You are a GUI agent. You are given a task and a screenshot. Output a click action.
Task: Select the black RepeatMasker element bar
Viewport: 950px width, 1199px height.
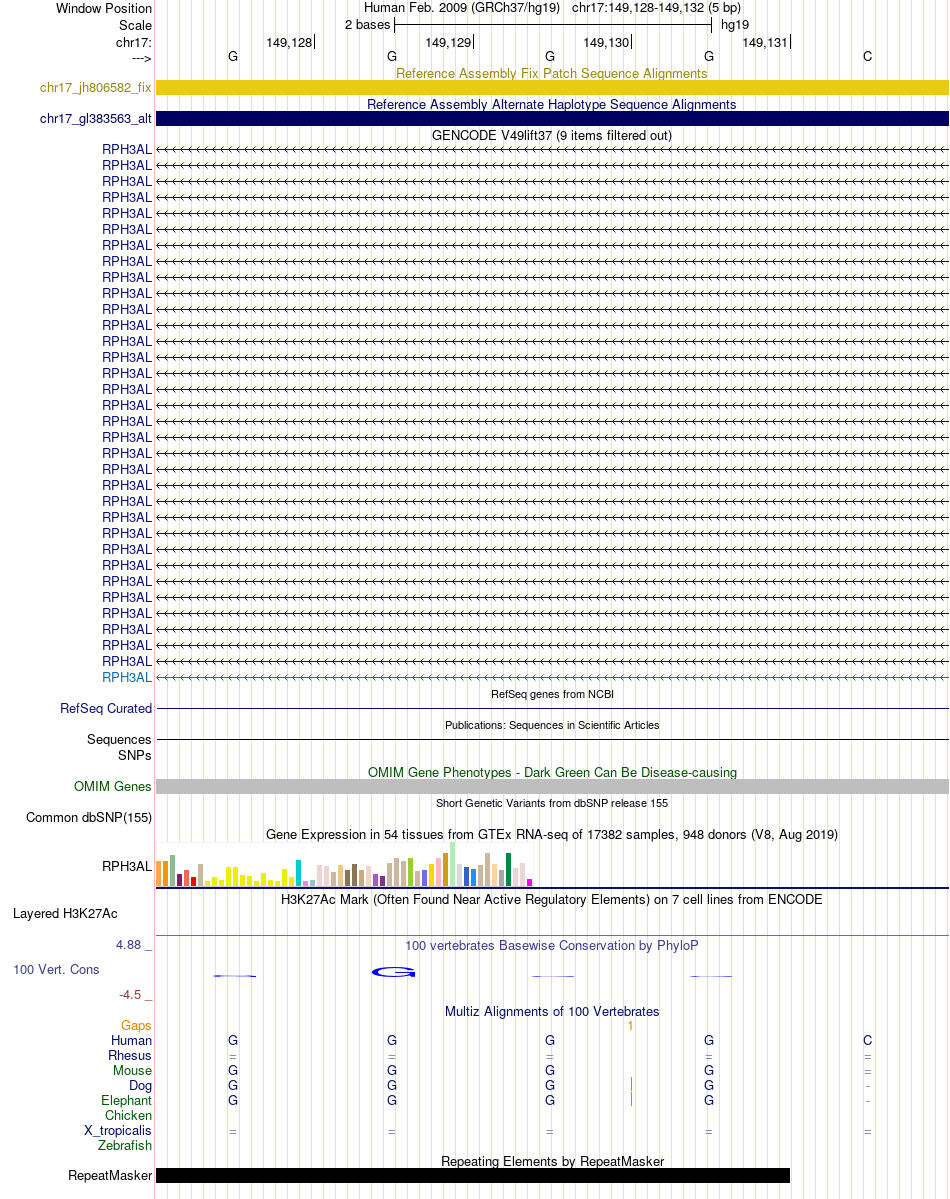[473, 1175]
